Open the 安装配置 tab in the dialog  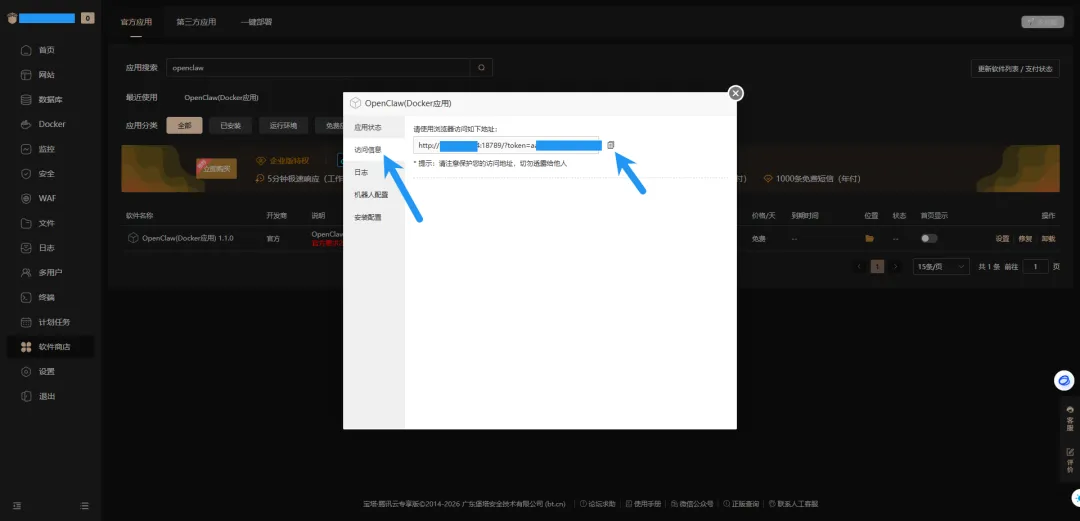(x=368, y=217)
